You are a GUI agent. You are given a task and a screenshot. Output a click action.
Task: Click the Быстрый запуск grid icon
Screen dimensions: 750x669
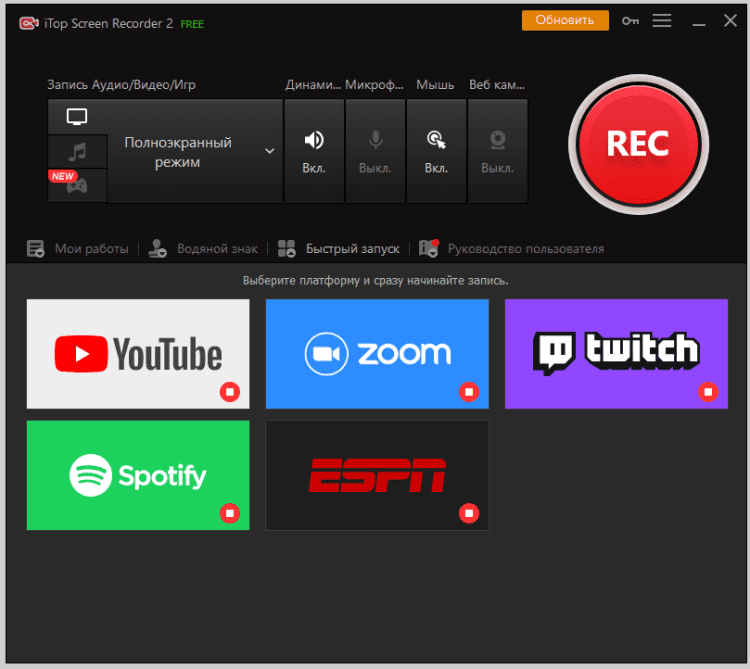point(287,249)
